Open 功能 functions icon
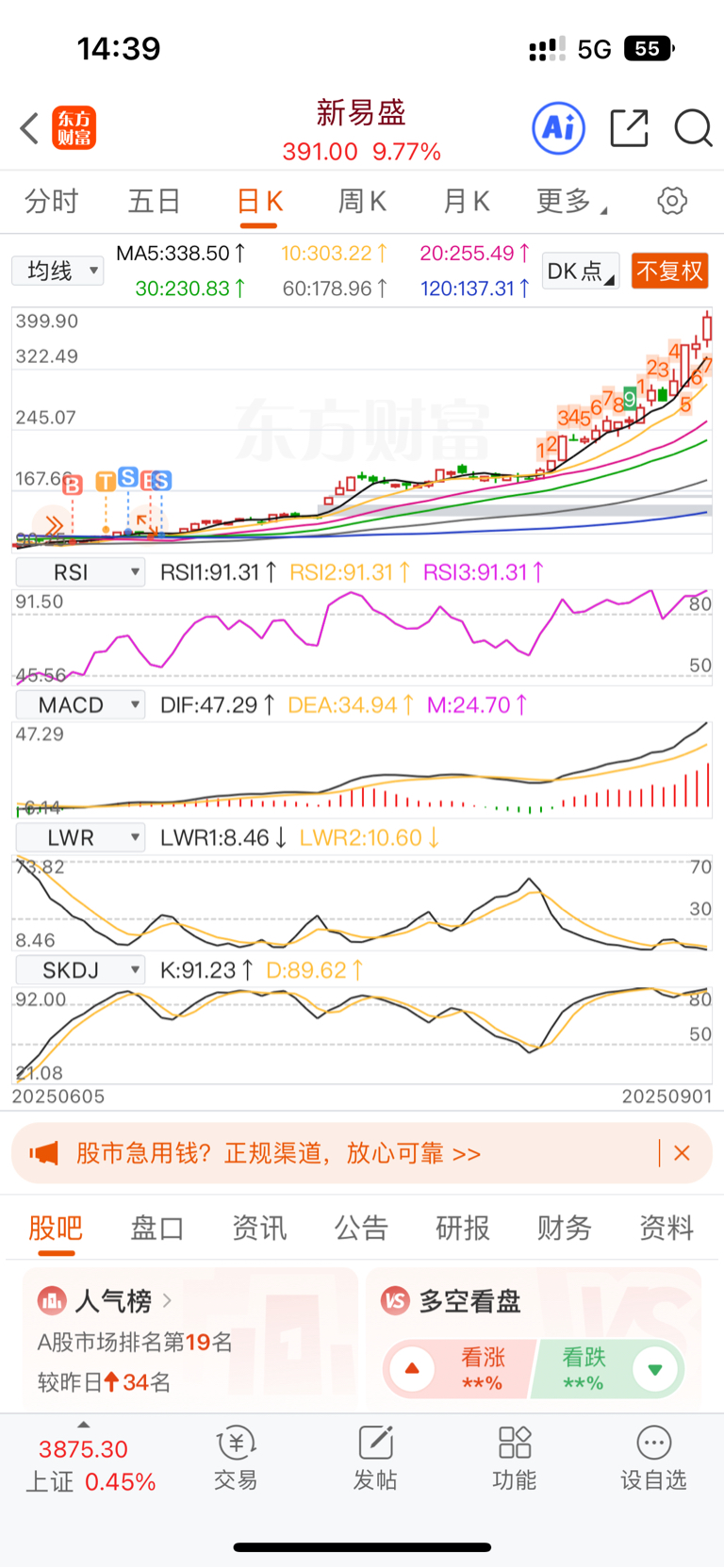This screenshot has height=1568, width=724. click(515, 1443)
